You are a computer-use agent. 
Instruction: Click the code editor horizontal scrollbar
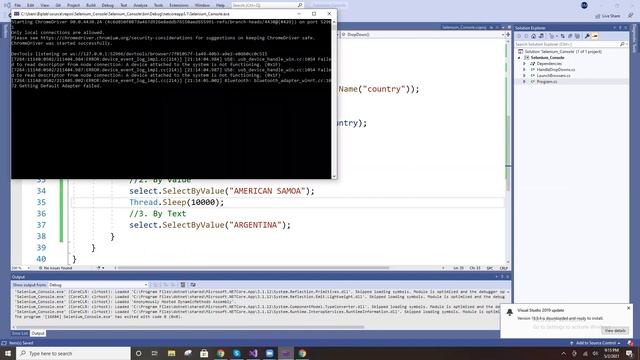tap(253, 268)
